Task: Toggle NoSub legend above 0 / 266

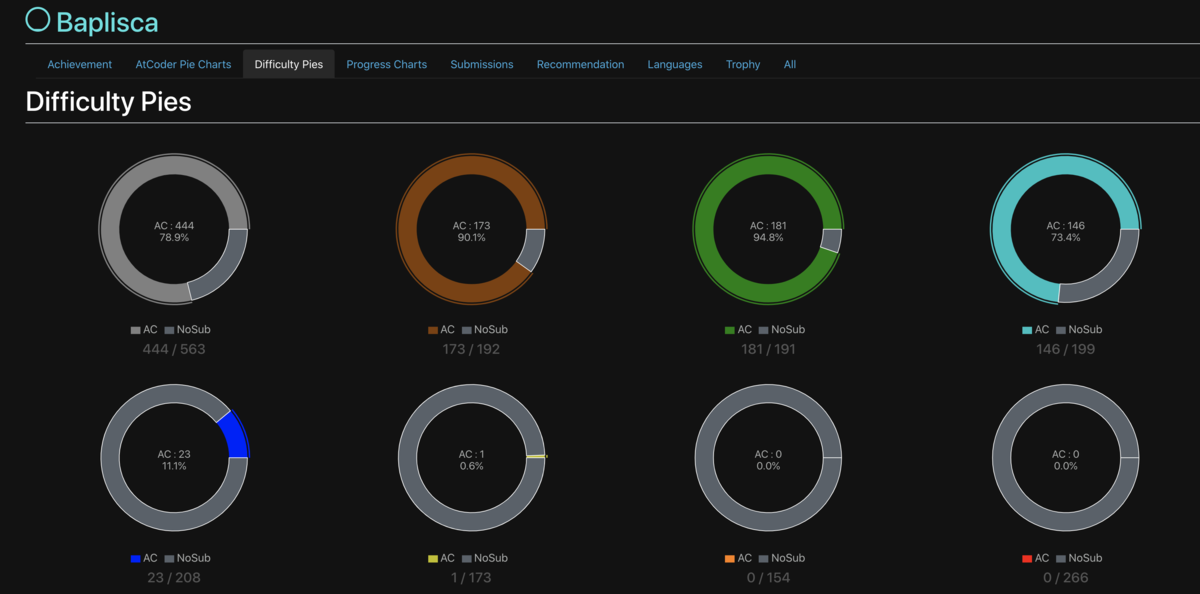Action: pyautogui.click(x=1080, y=558)
